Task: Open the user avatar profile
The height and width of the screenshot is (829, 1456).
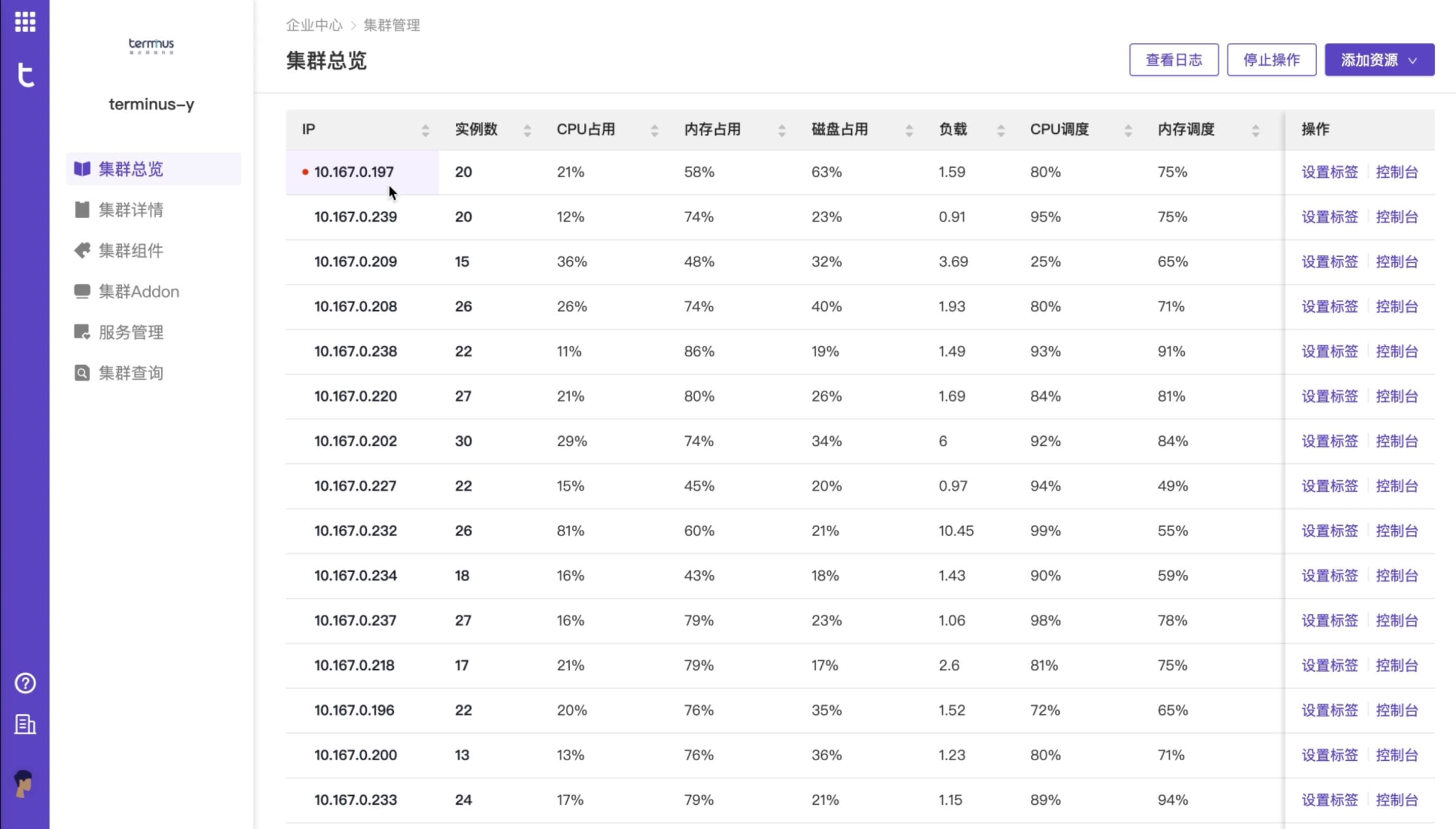Action: [24, 784]
